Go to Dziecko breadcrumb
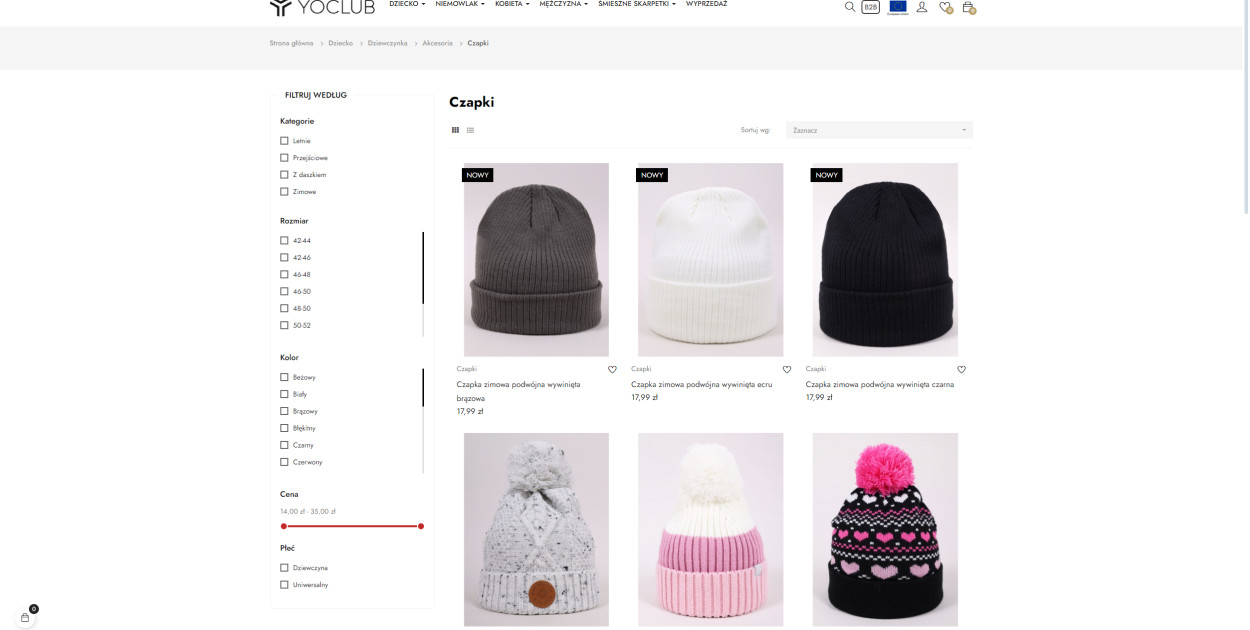This screenshot has width=1250, height=630. click(x=340, y=43)
